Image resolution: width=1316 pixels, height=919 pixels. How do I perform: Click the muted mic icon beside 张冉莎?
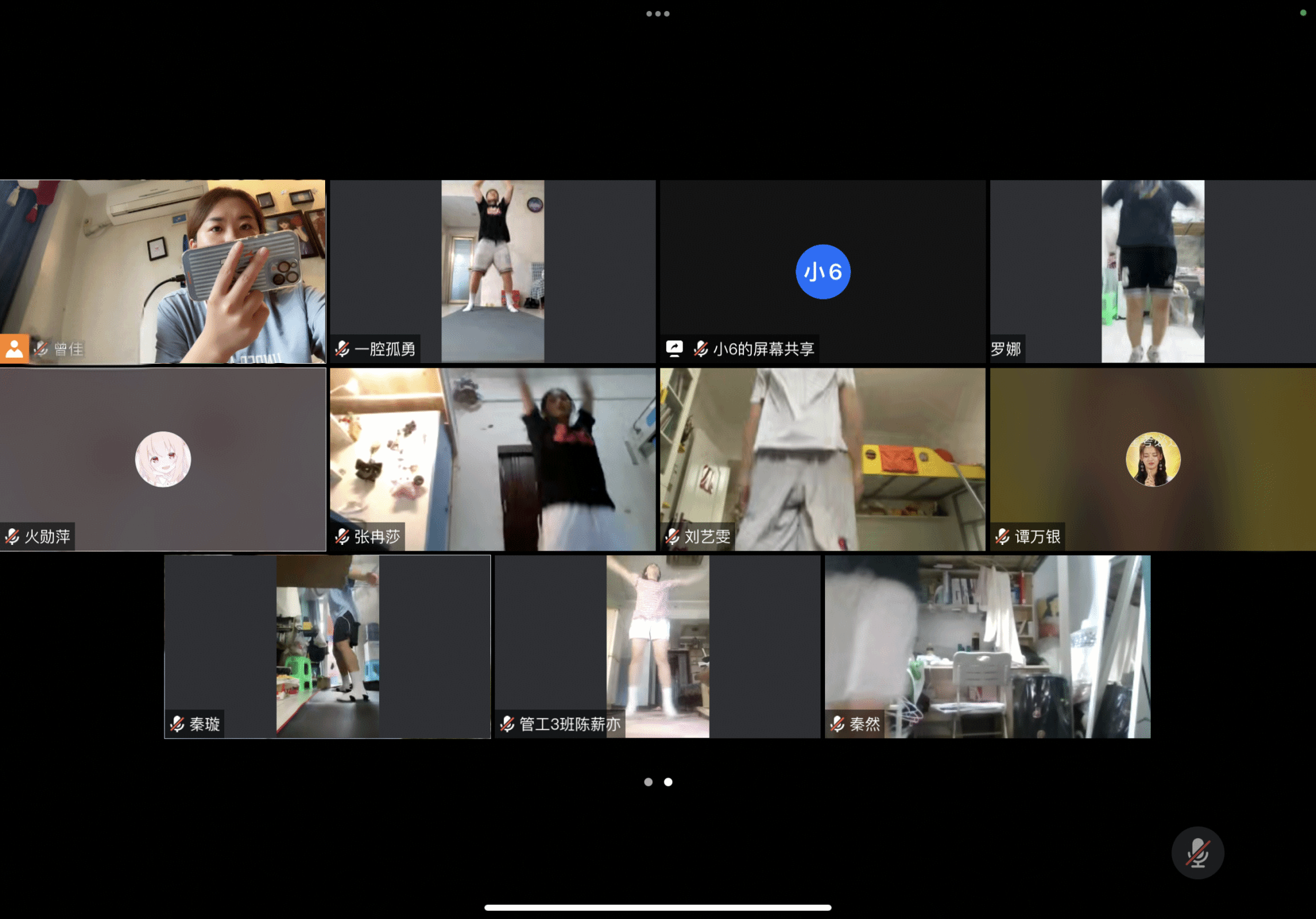[342, 537]
